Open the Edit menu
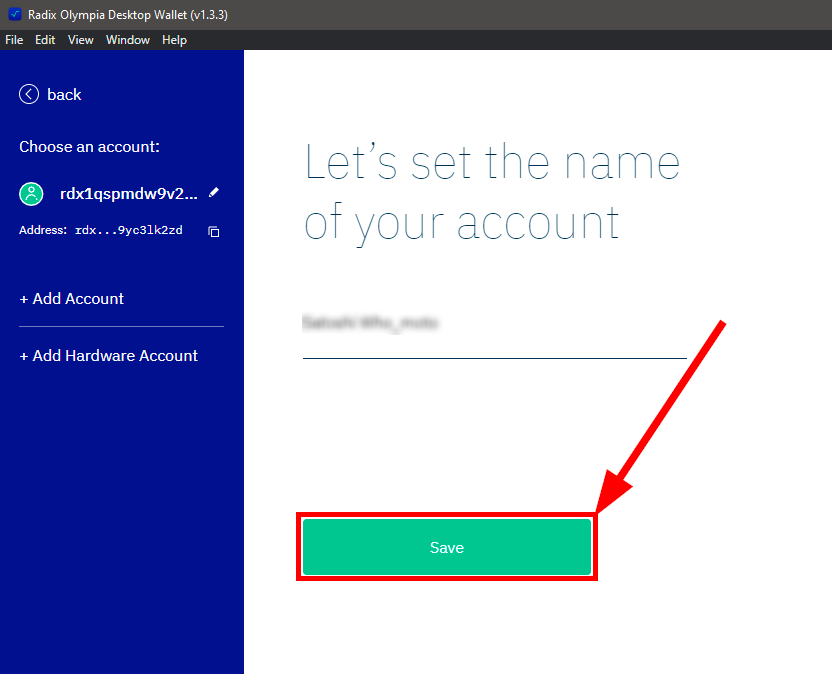The height and width of the screenshot is (674, 832). pyautogui.click(x=45, y=40)
